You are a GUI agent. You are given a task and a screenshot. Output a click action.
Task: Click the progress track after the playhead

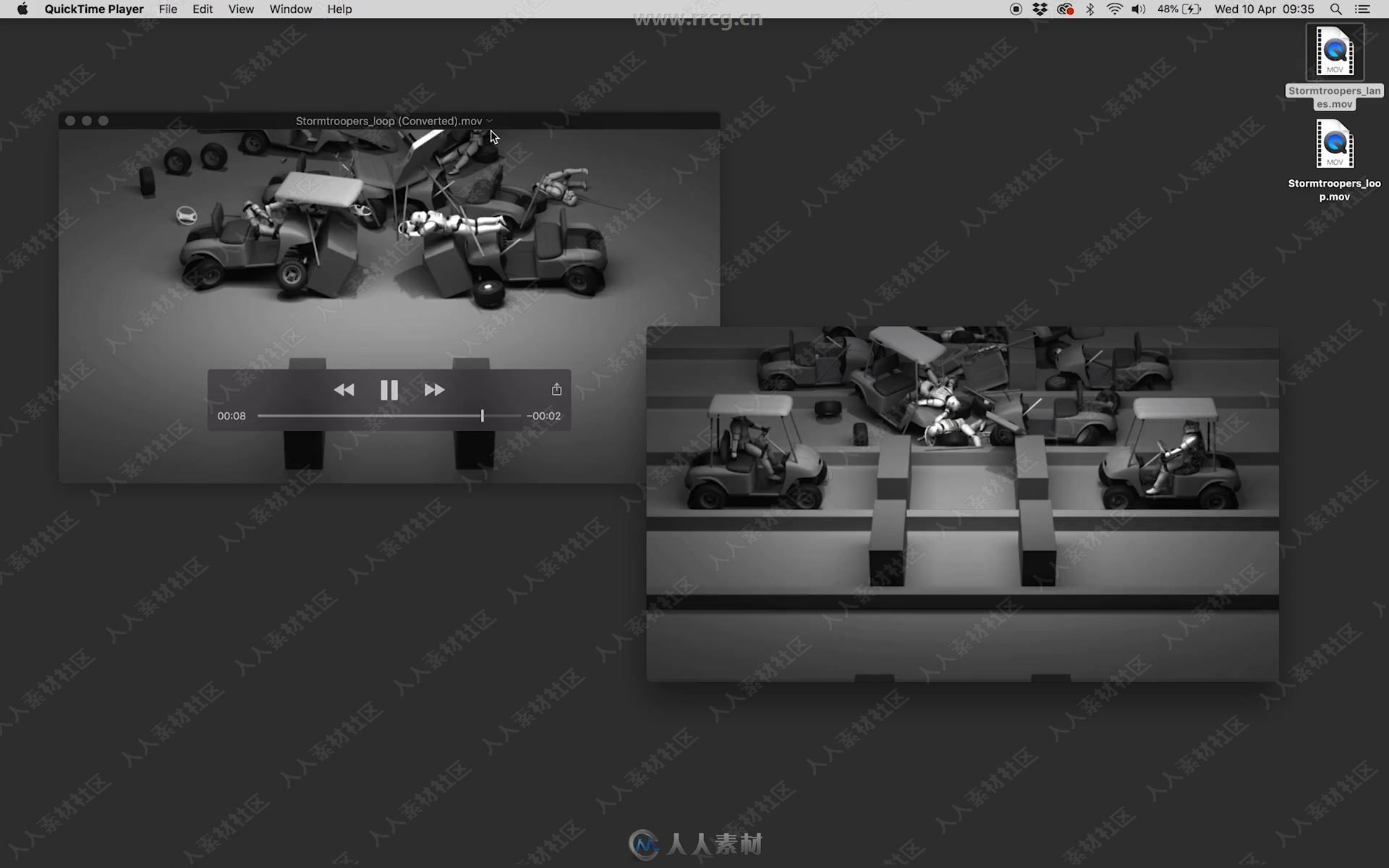(x=502, y=416)
